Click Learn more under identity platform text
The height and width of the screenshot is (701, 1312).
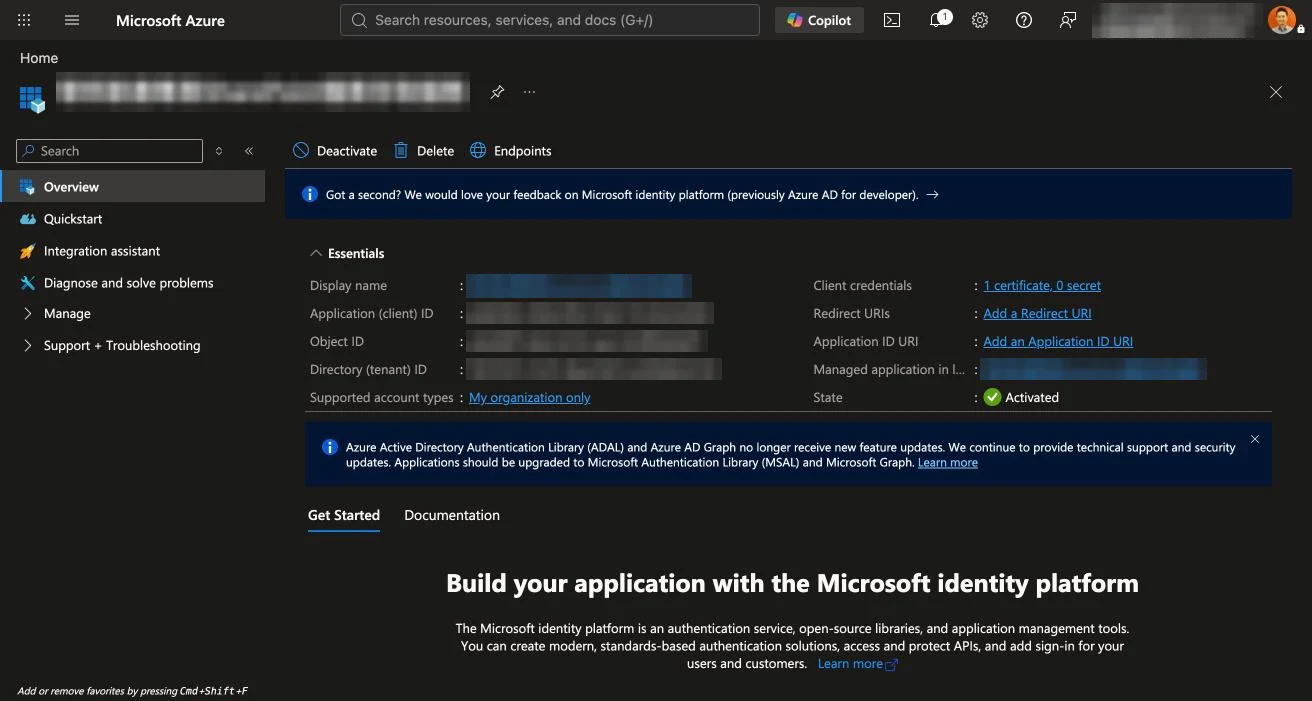tap(858, 664)
